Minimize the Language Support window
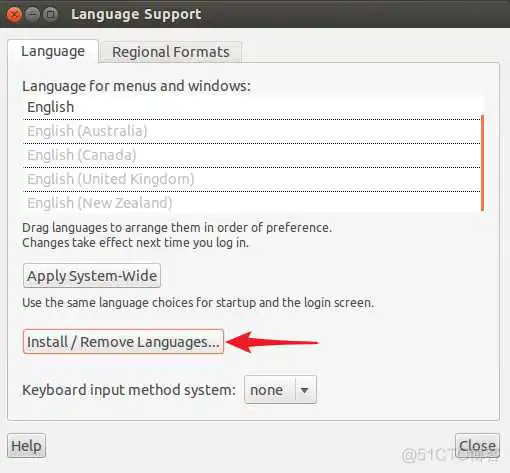The width and height of the screenshot is (510, 473). coord(32,14)
